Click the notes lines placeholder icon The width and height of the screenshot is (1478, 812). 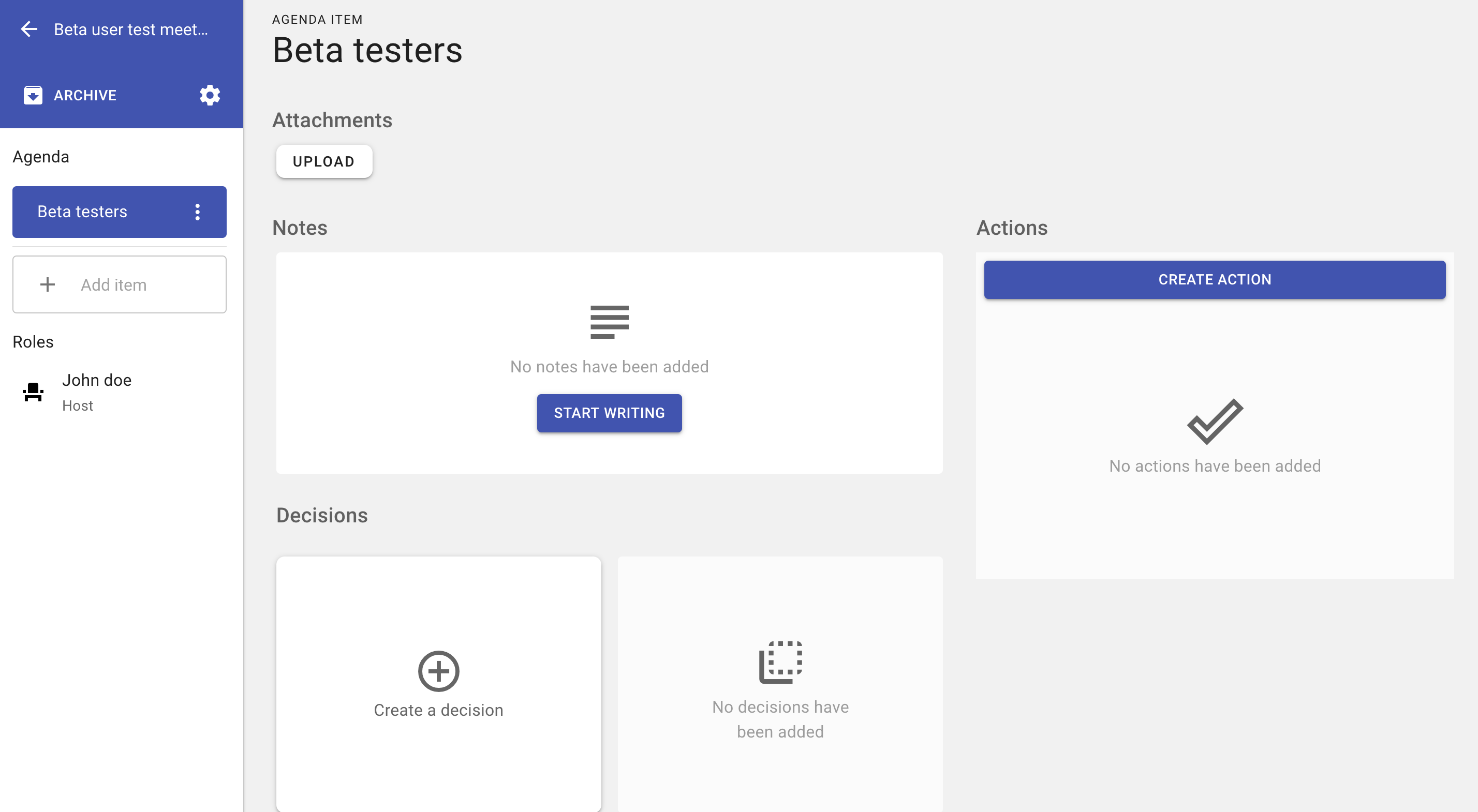609,322
